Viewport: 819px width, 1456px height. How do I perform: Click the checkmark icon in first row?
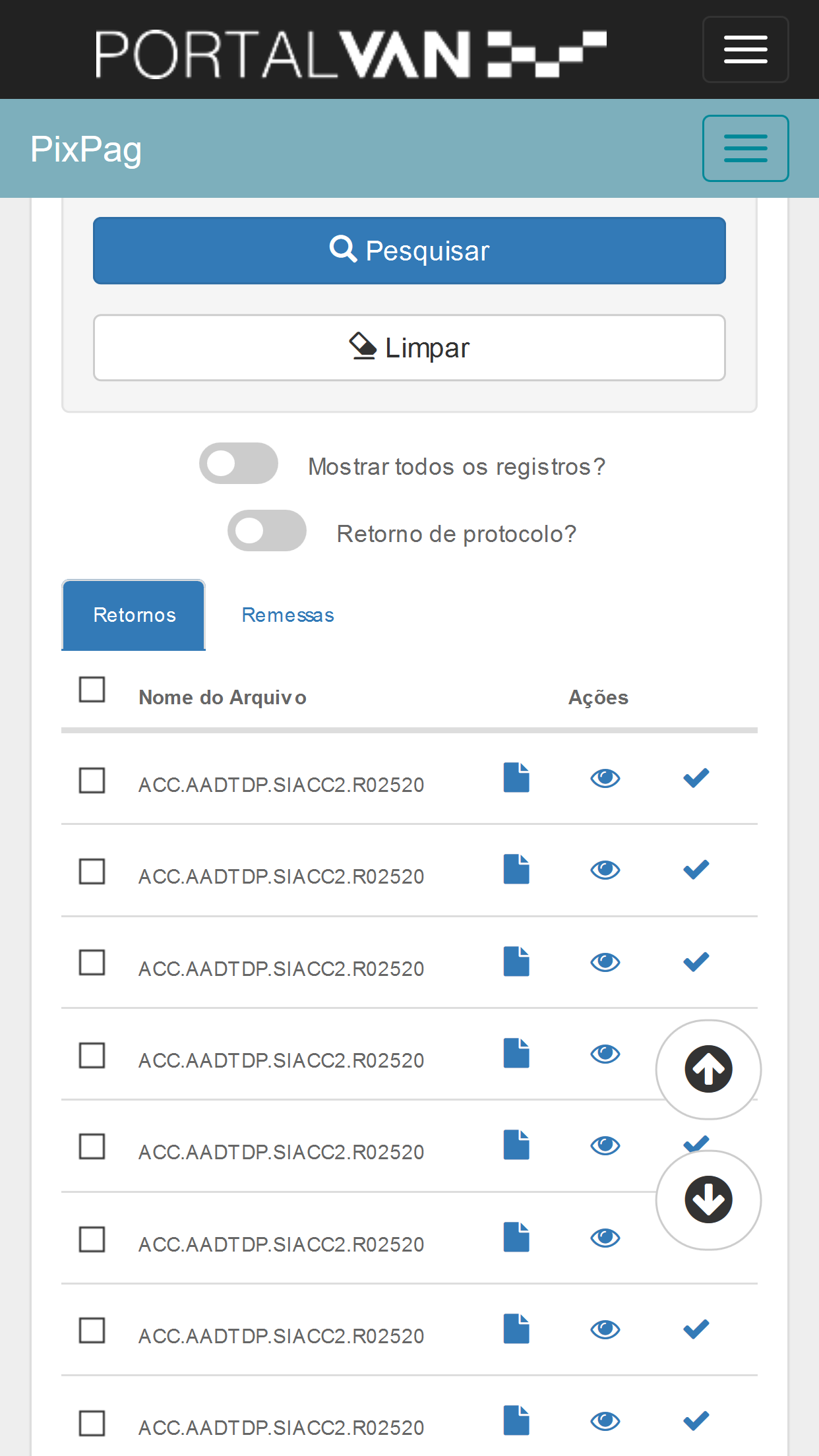point(696,778)
